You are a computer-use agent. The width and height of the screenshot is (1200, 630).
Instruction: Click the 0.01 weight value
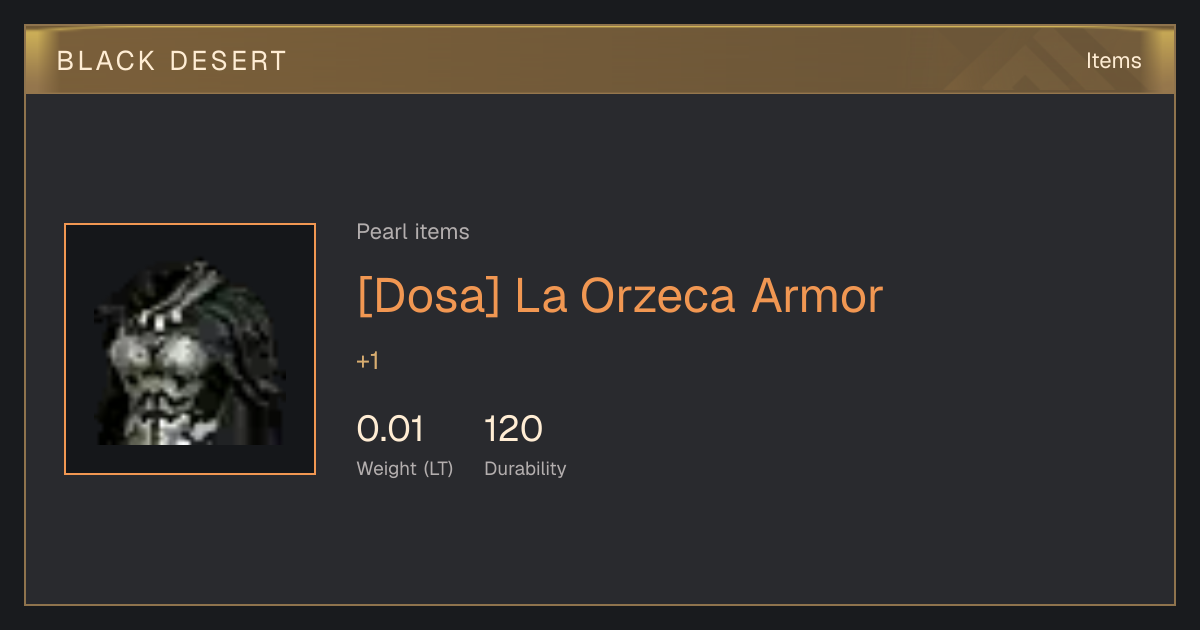(390, 429)
